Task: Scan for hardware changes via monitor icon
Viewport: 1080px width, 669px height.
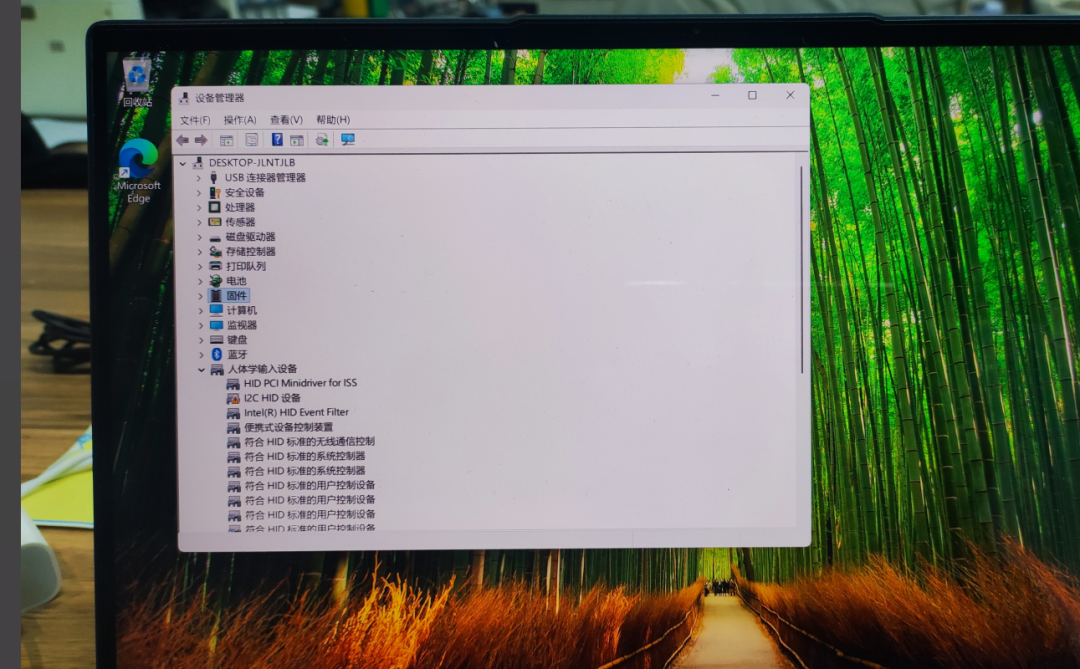Action: pyautogui.click(x=348, y=140)
